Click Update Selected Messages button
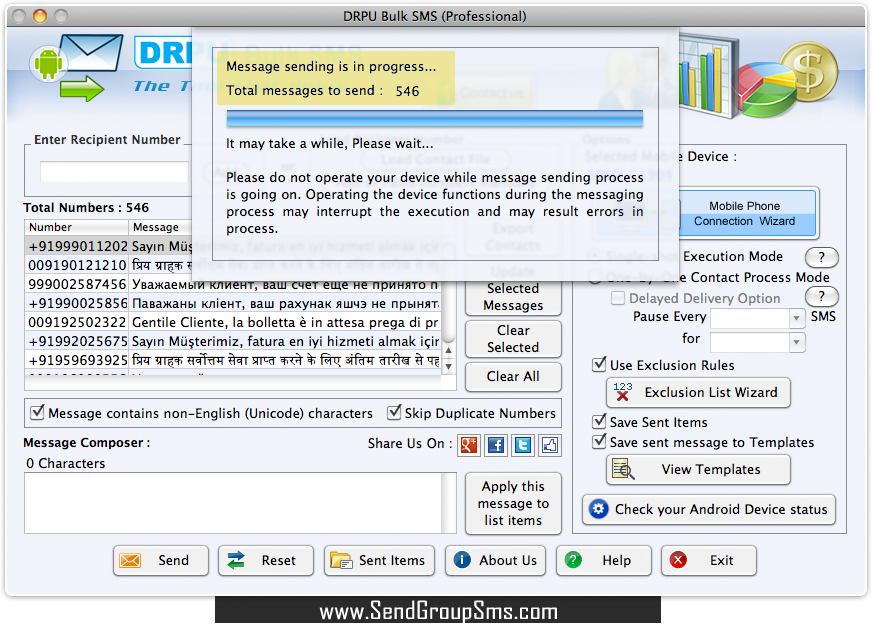 click(513, 297)
